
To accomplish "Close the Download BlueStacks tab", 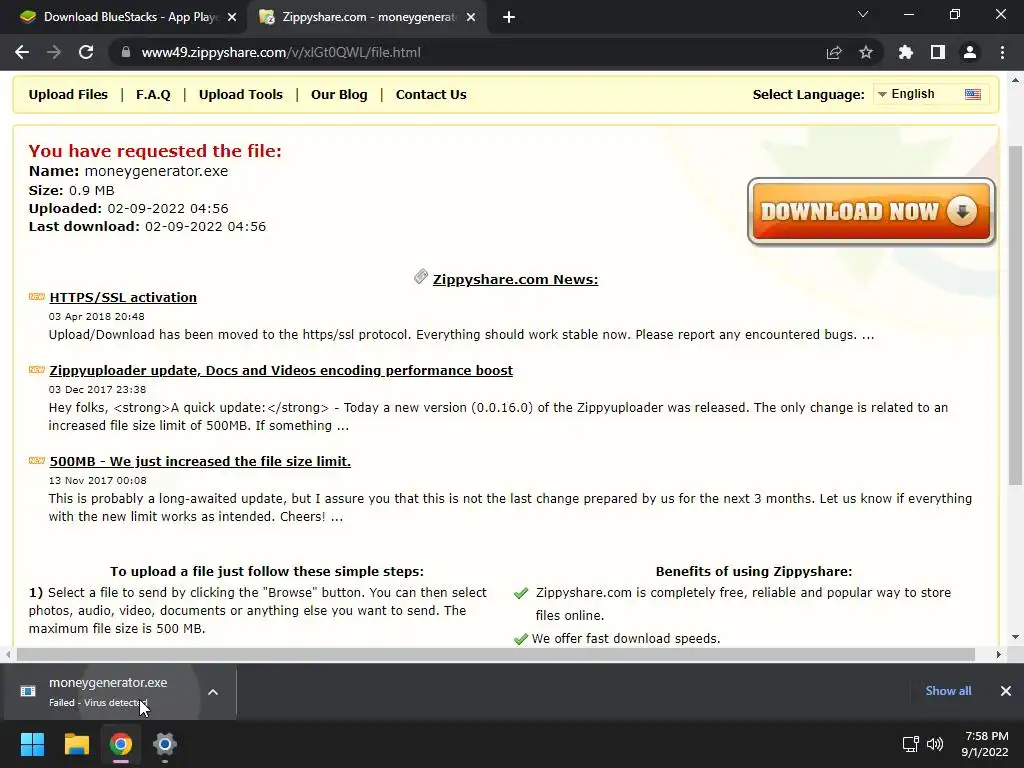I will (x=232, y=17).
